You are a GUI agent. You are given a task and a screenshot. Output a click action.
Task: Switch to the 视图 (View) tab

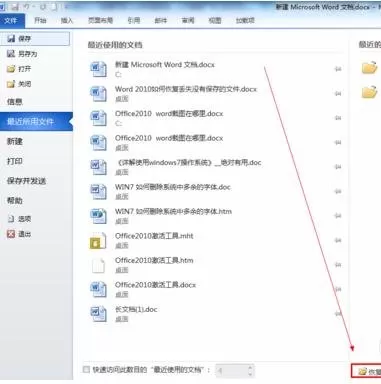tap(215, 20)
